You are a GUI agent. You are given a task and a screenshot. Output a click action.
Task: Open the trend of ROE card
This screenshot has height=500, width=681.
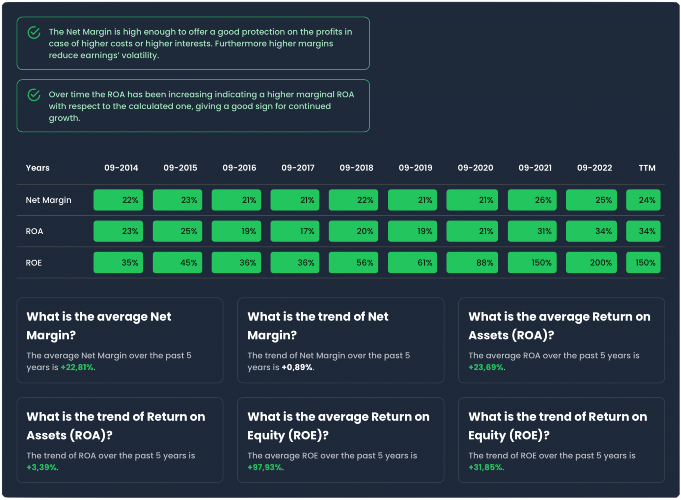tap(561, 440)
